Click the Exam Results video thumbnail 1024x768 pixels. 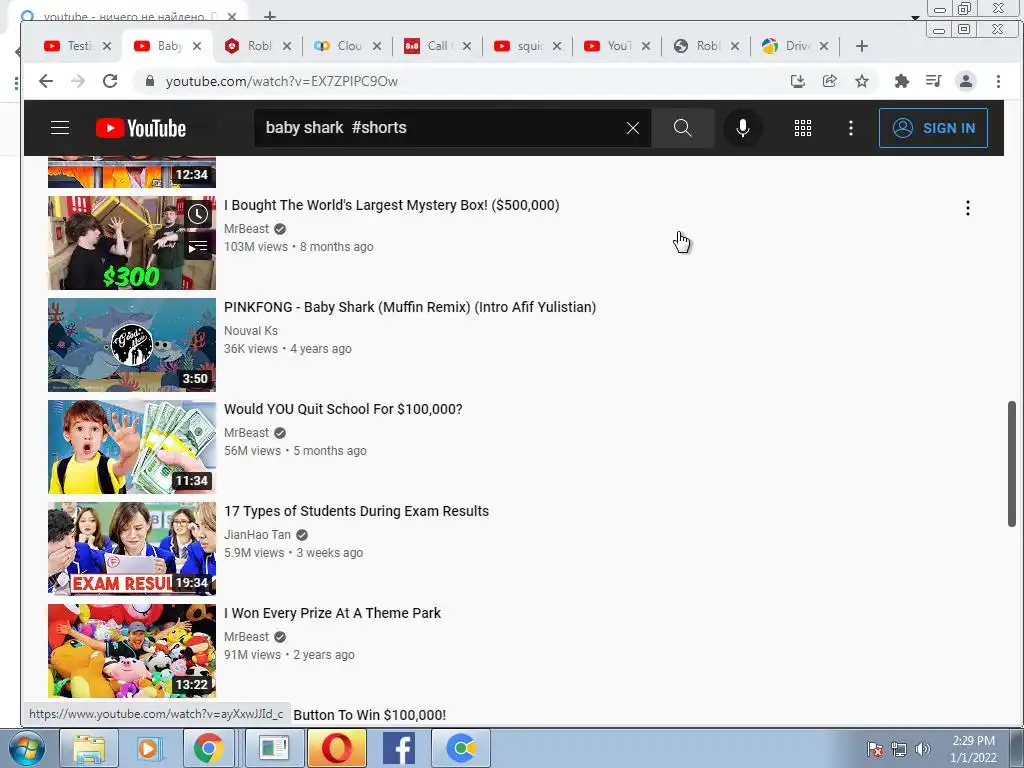coord(132,549)
